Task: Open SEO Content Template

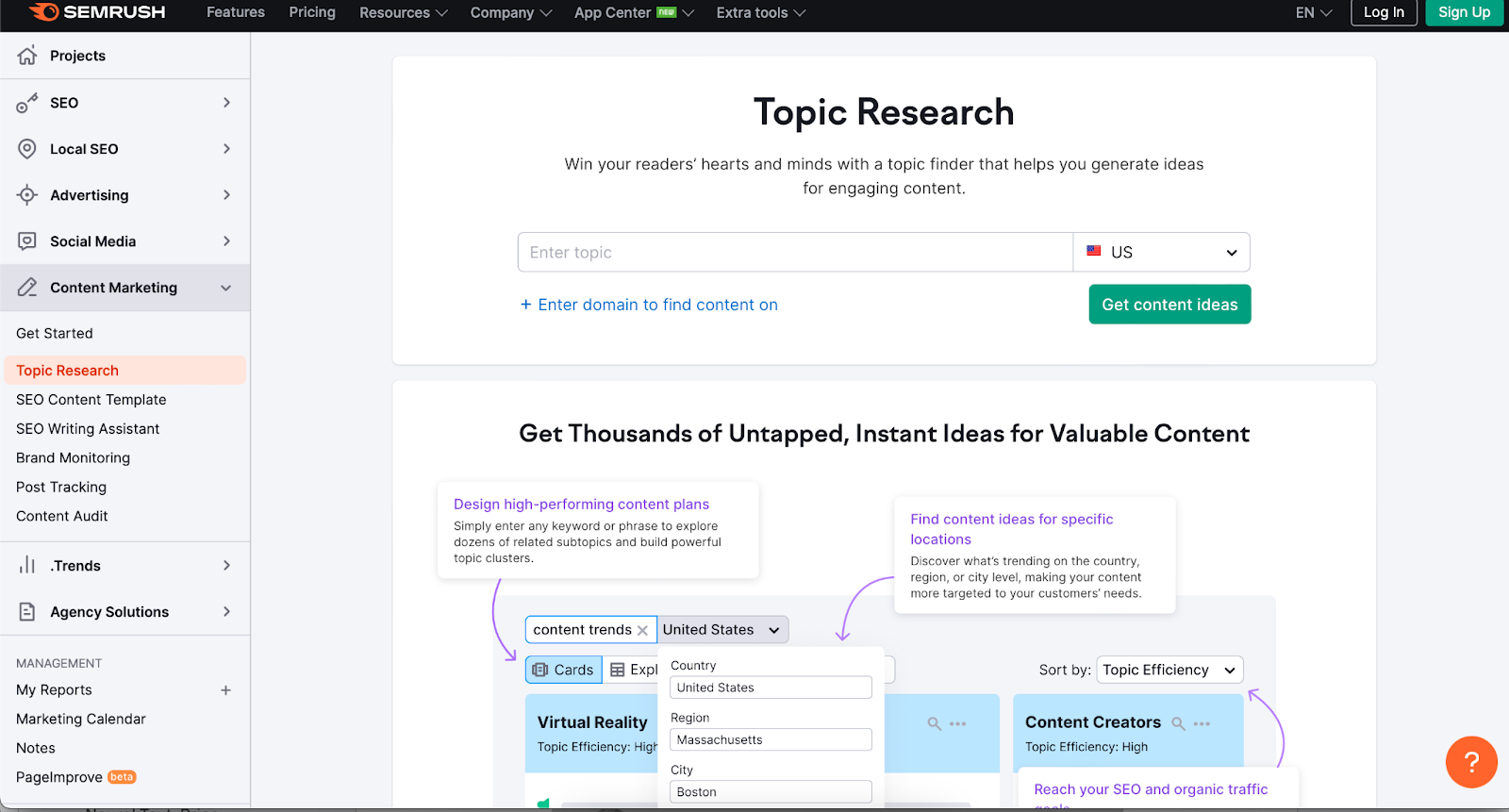Action: (x=91, y=400)
